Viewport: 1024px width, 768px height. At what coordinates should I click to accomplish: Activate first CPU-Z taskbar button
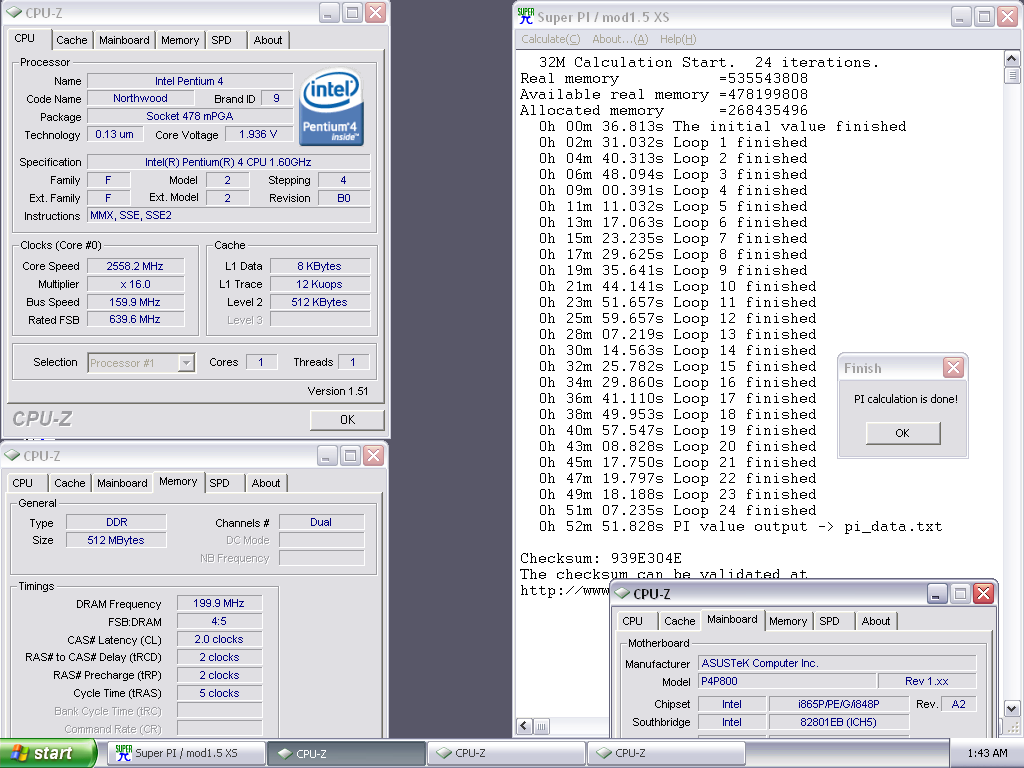(x=346, y=753)
